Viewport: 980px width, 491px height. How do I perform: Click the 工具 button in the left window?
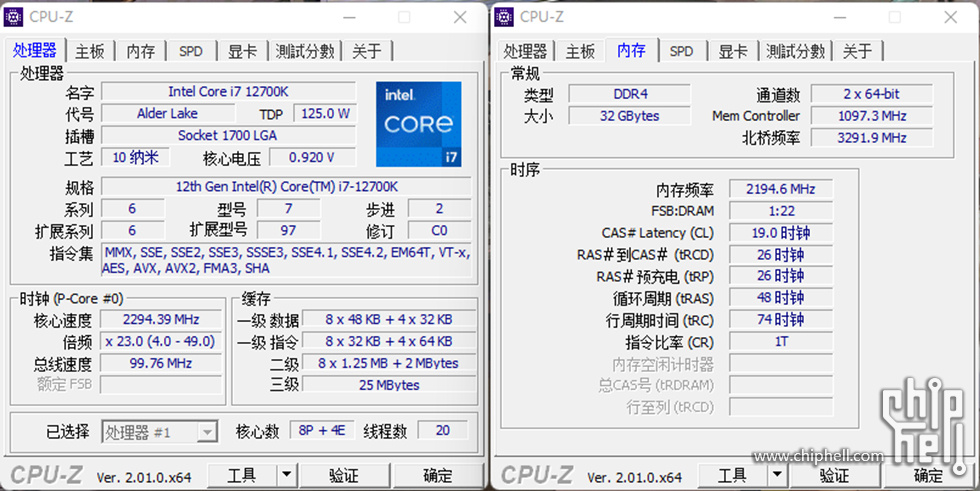coord(242,475)
